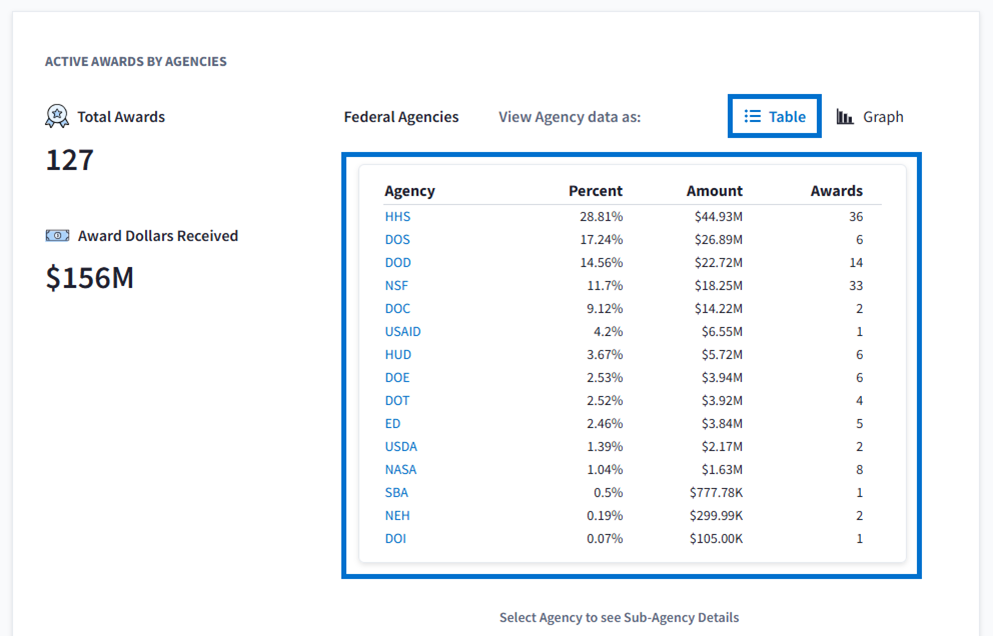Screen dimensions: 993x636
Task: Open the DOS agency link
Action: (397, 239)
